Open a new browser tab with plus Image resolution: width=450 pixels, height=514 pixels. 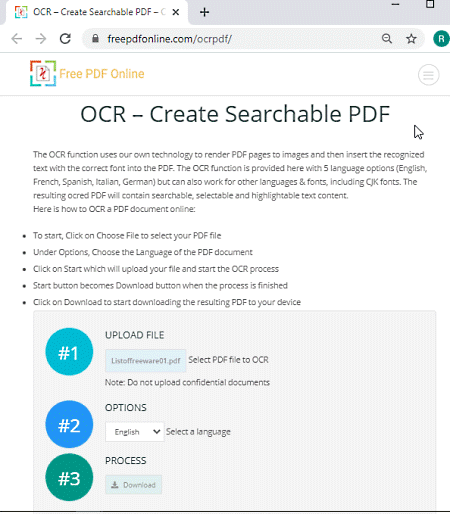click(x=204, y=12)
